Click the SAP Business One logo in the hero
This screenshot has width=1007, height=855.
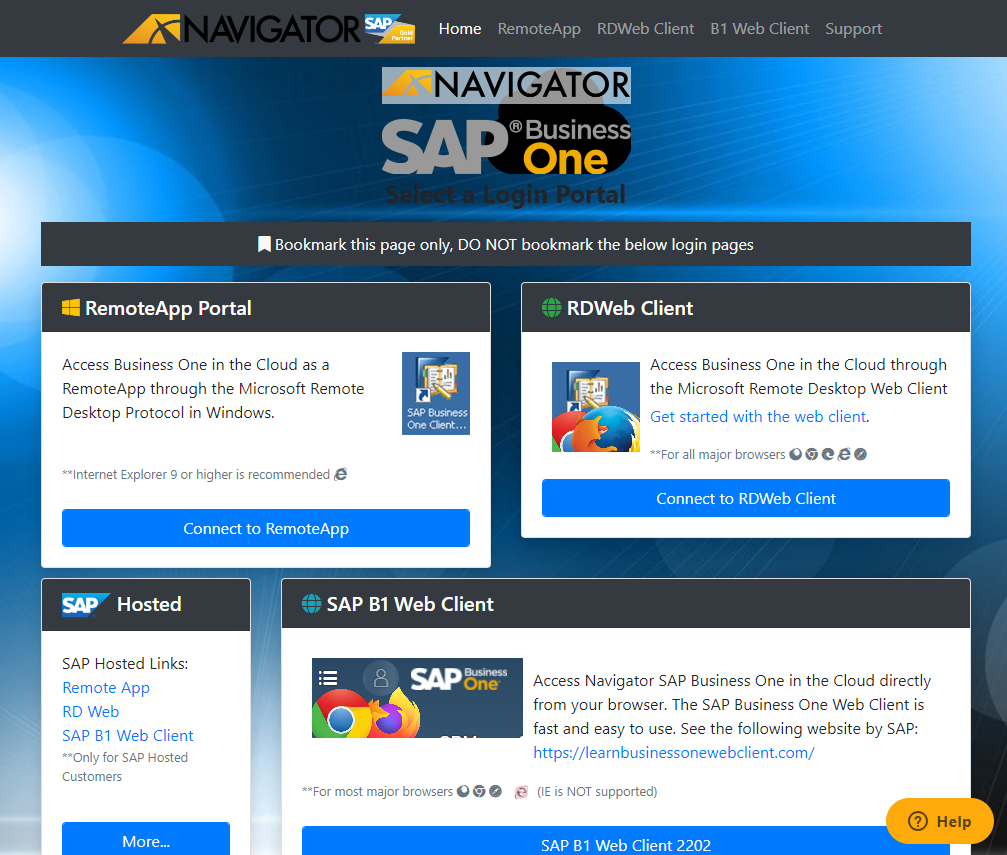pos(506,145)
